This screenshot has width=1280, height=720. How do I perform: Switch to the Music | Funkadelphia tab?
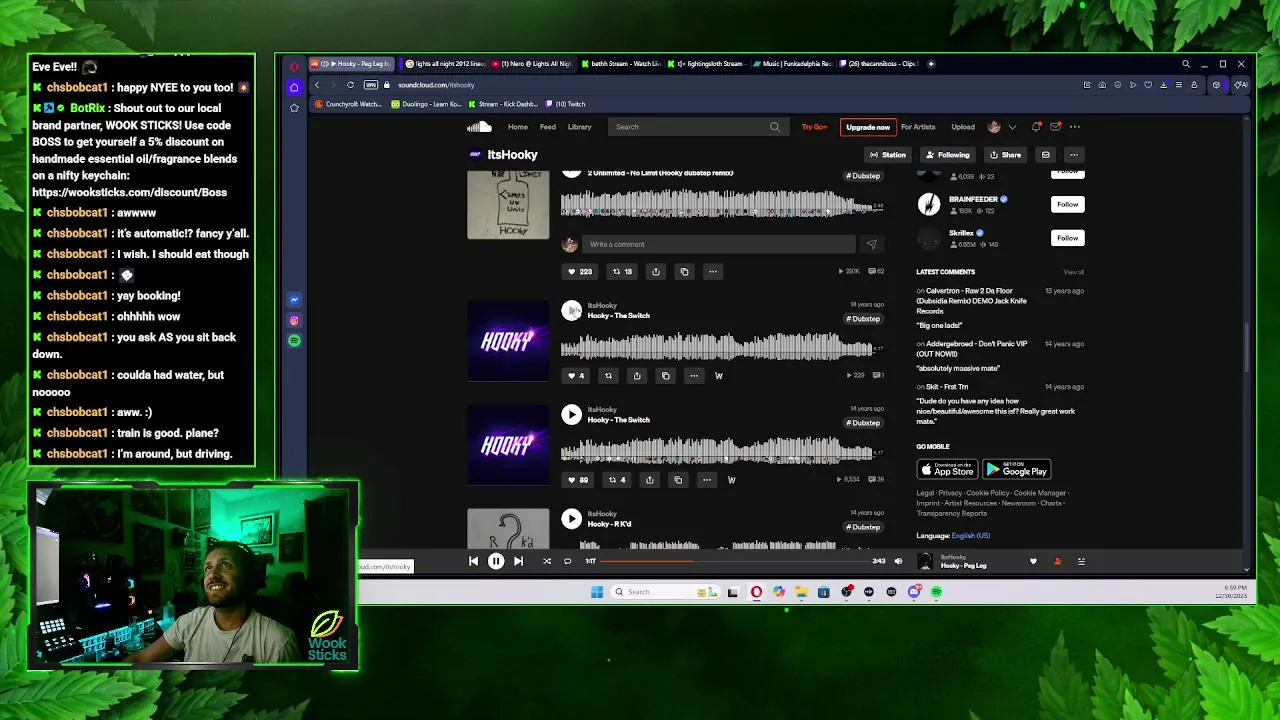click(x=792, y=64)
